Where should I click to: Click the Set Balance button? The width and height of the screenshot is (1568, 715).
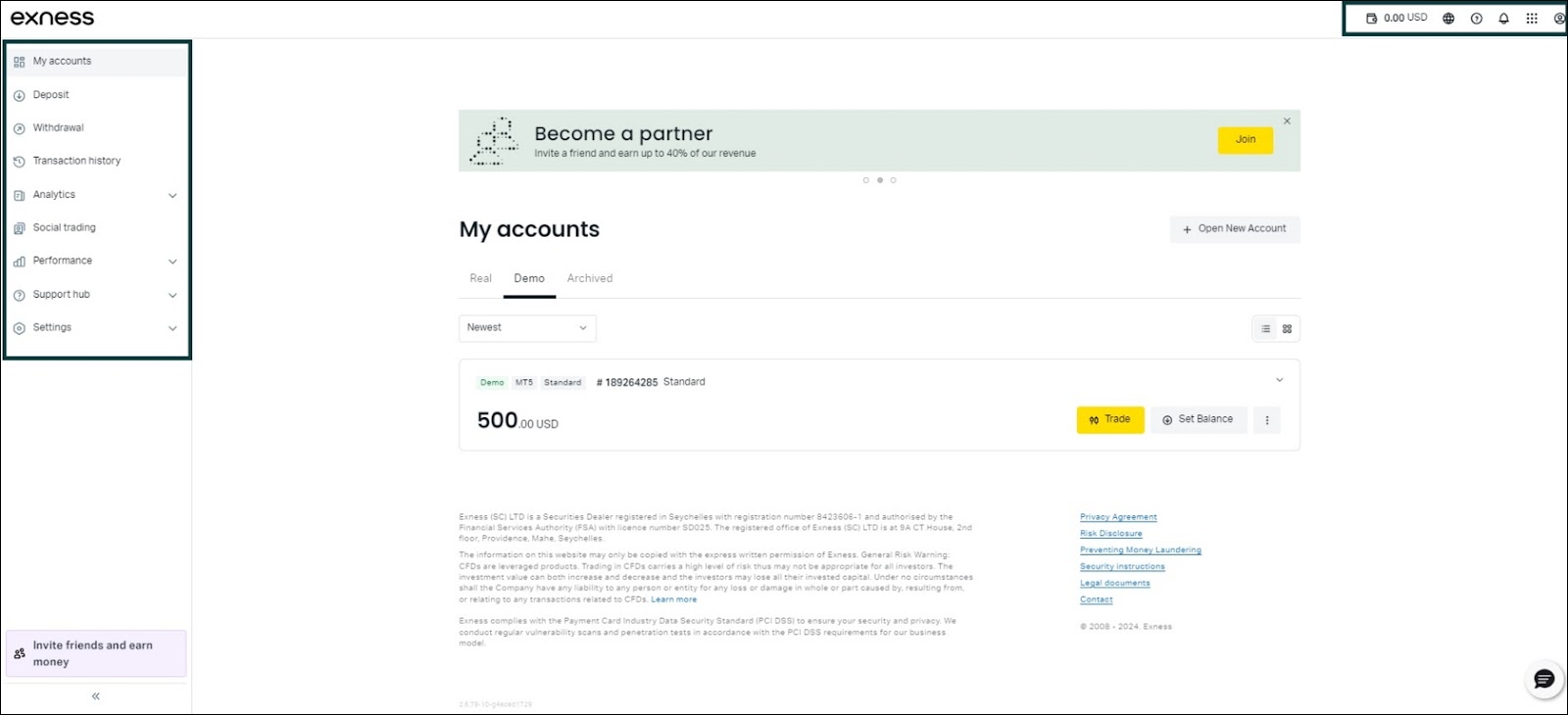[1199, 419]
